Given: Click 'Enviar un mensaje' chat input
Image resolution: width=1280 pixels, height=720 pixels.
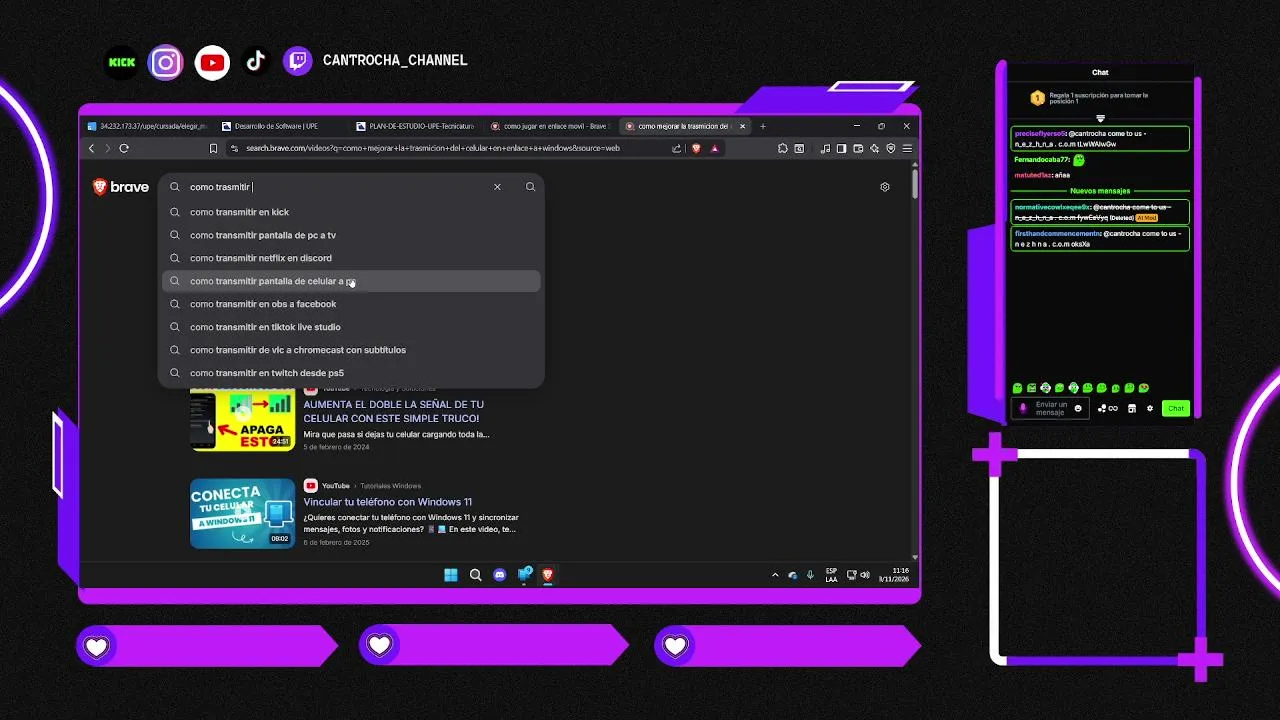Looking at the screenshot, I should (x=1051, y=409).
